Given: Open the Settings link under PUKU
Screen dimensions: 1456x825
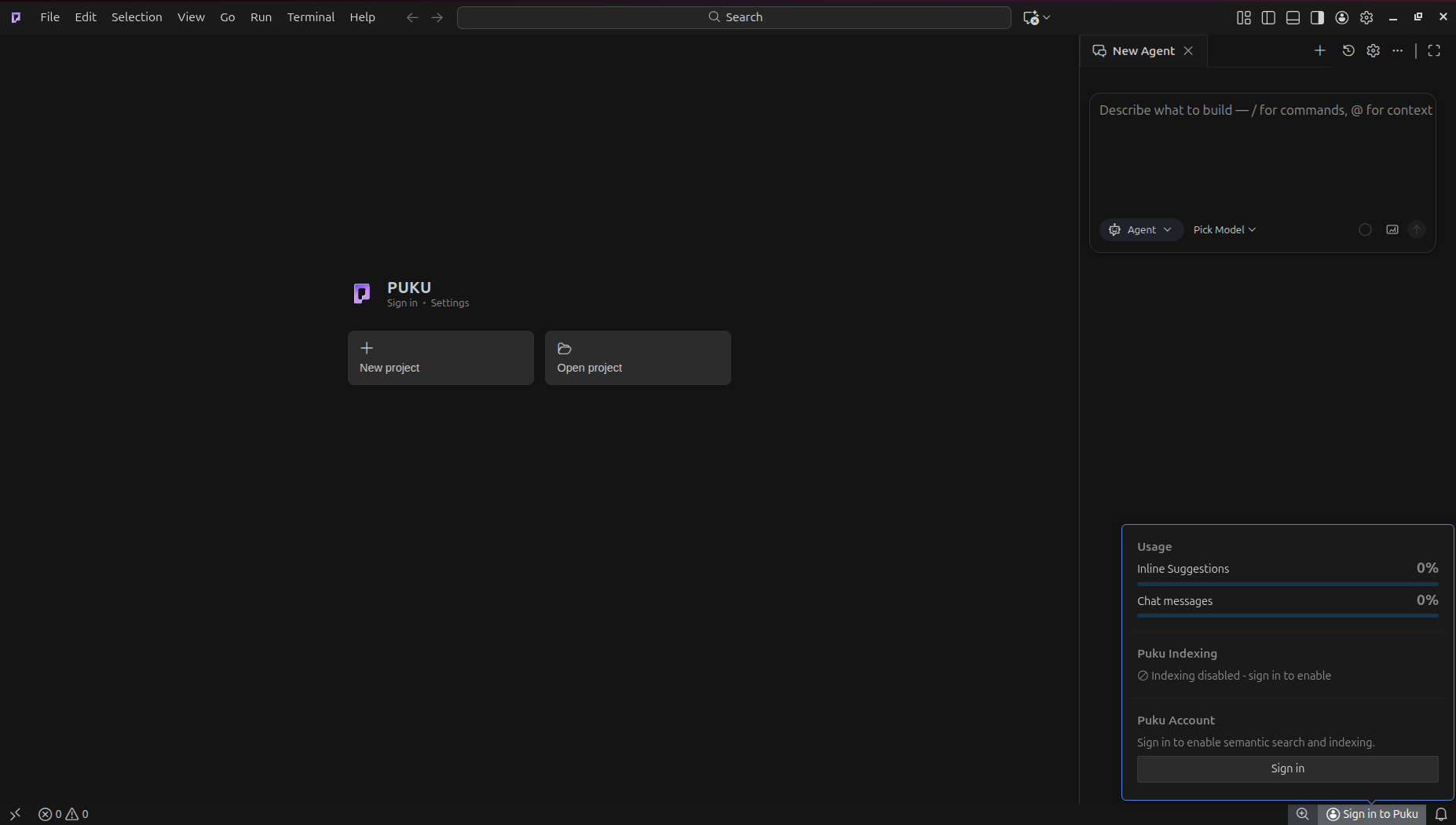Looking at the screenshot, I should [x=449, y=303].
